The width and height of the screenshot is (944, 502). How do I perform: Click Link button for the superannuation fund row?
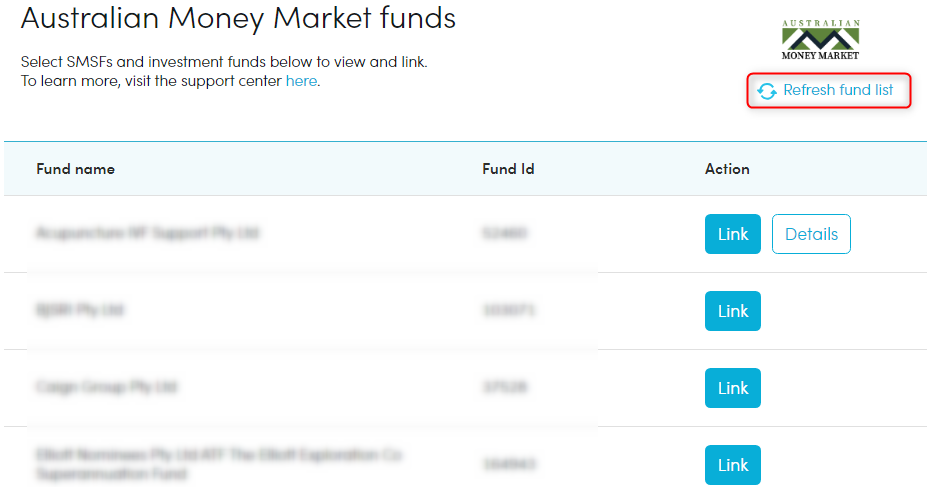(x=733, y=465)
